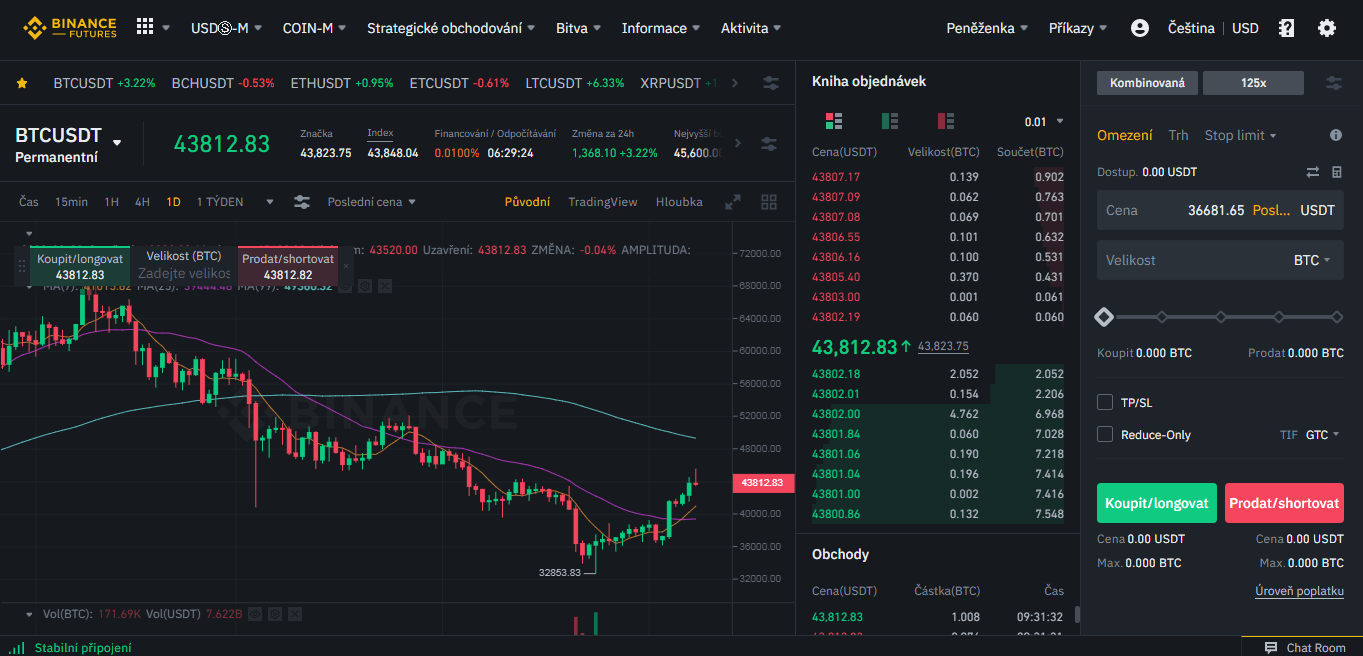Click the quick trade panel drag handle

pos(21,266)
